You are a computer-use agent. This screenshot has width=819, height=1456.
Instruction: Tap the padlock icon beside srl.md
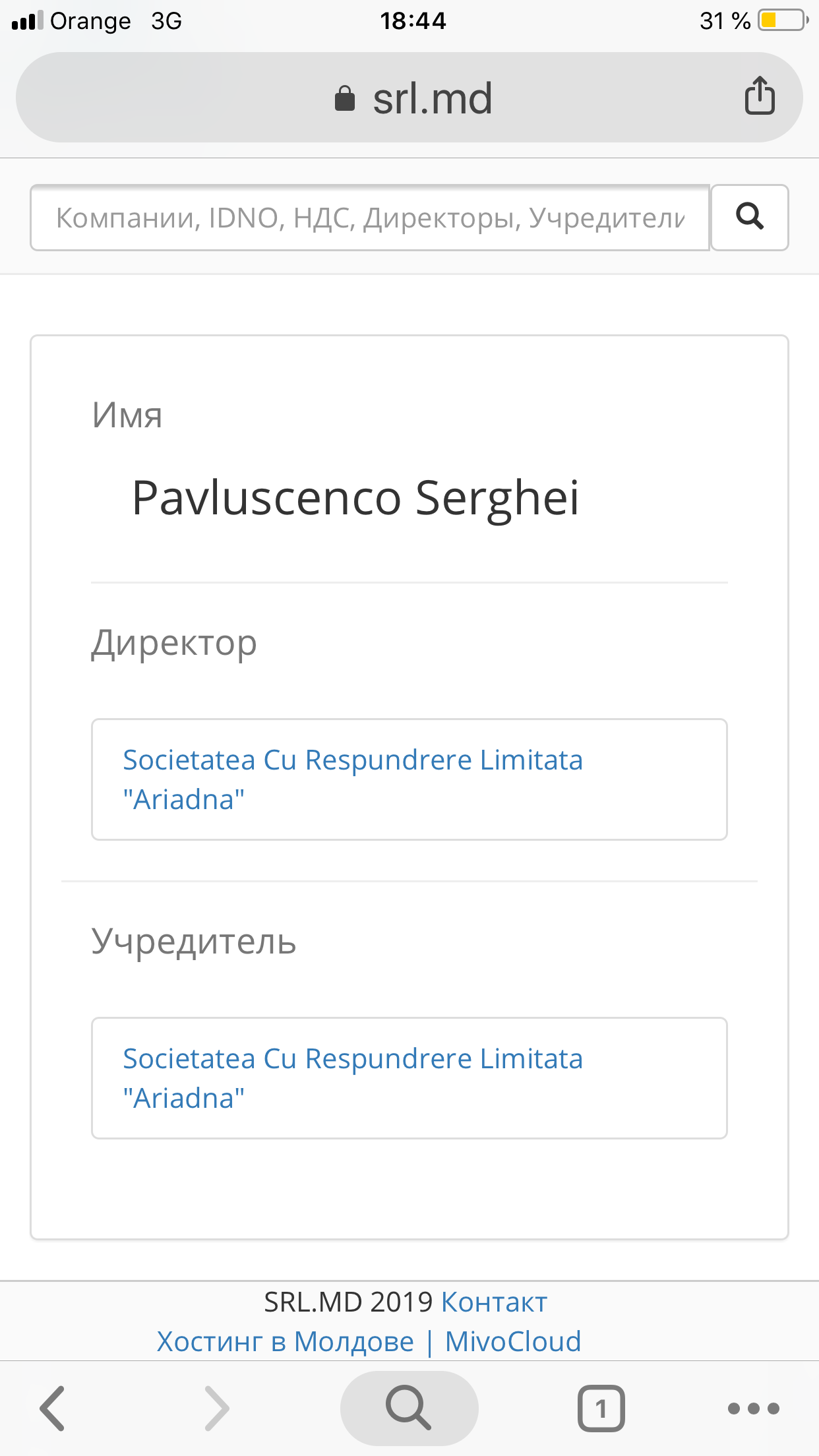coord(345,99)
